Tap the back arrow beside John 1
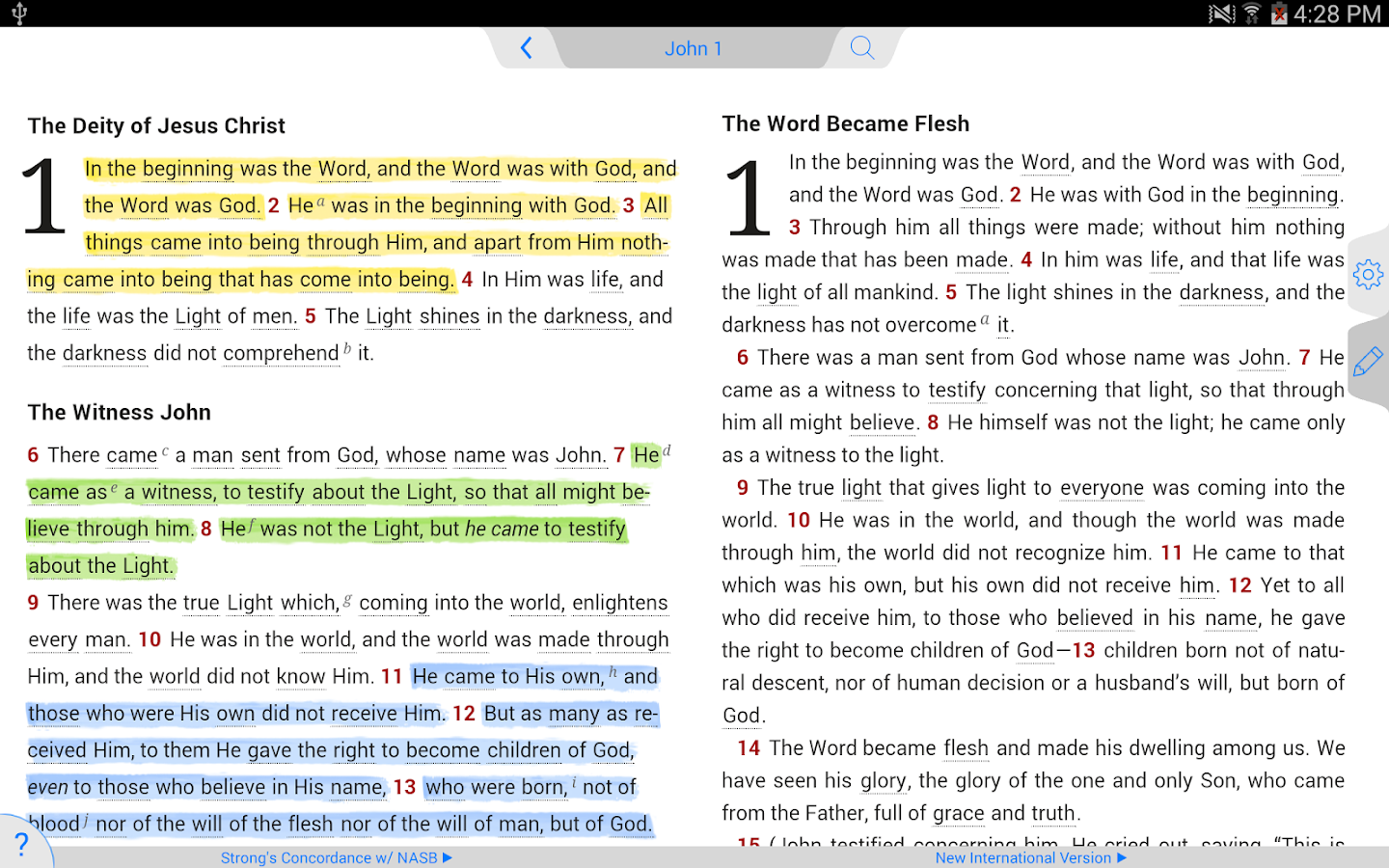 pos(526,48)
